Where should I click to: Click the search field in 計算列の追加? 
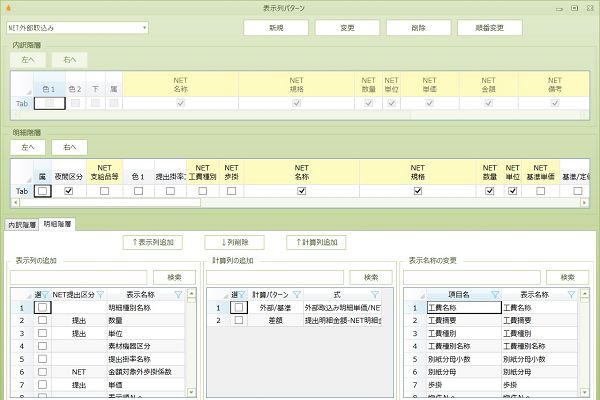pos(275,277)
